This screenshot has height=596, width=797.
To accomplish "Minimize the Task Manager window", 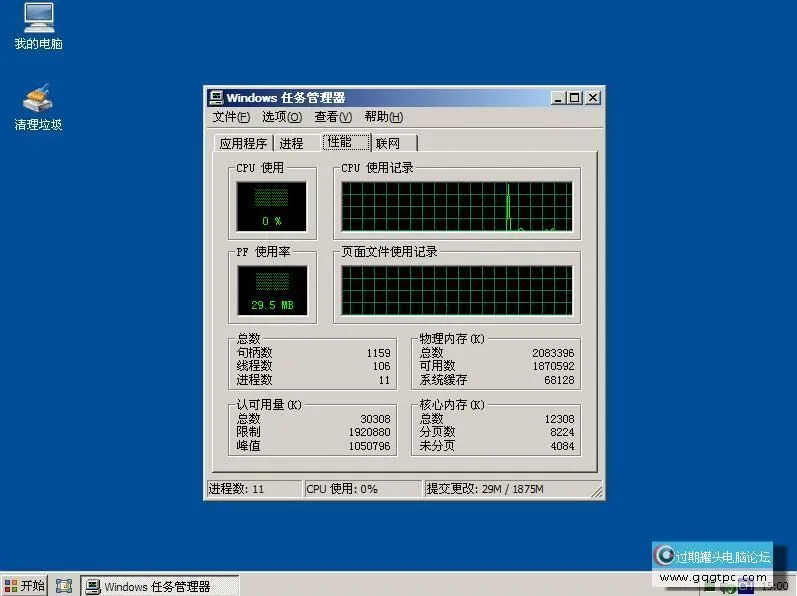I will coord(558,98).
